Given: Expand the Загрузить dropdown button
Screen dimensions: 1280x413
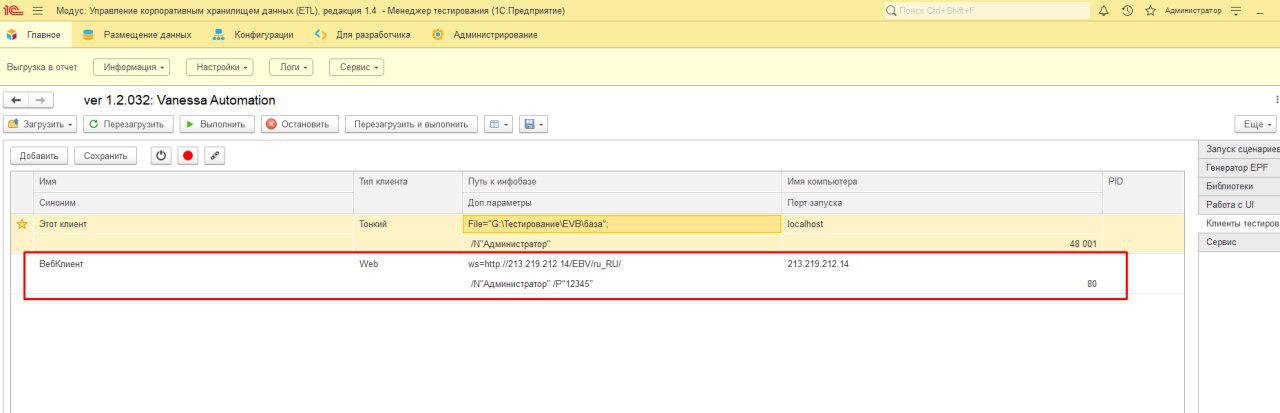Looking at the screenshot, I should [x=41, y=125].
